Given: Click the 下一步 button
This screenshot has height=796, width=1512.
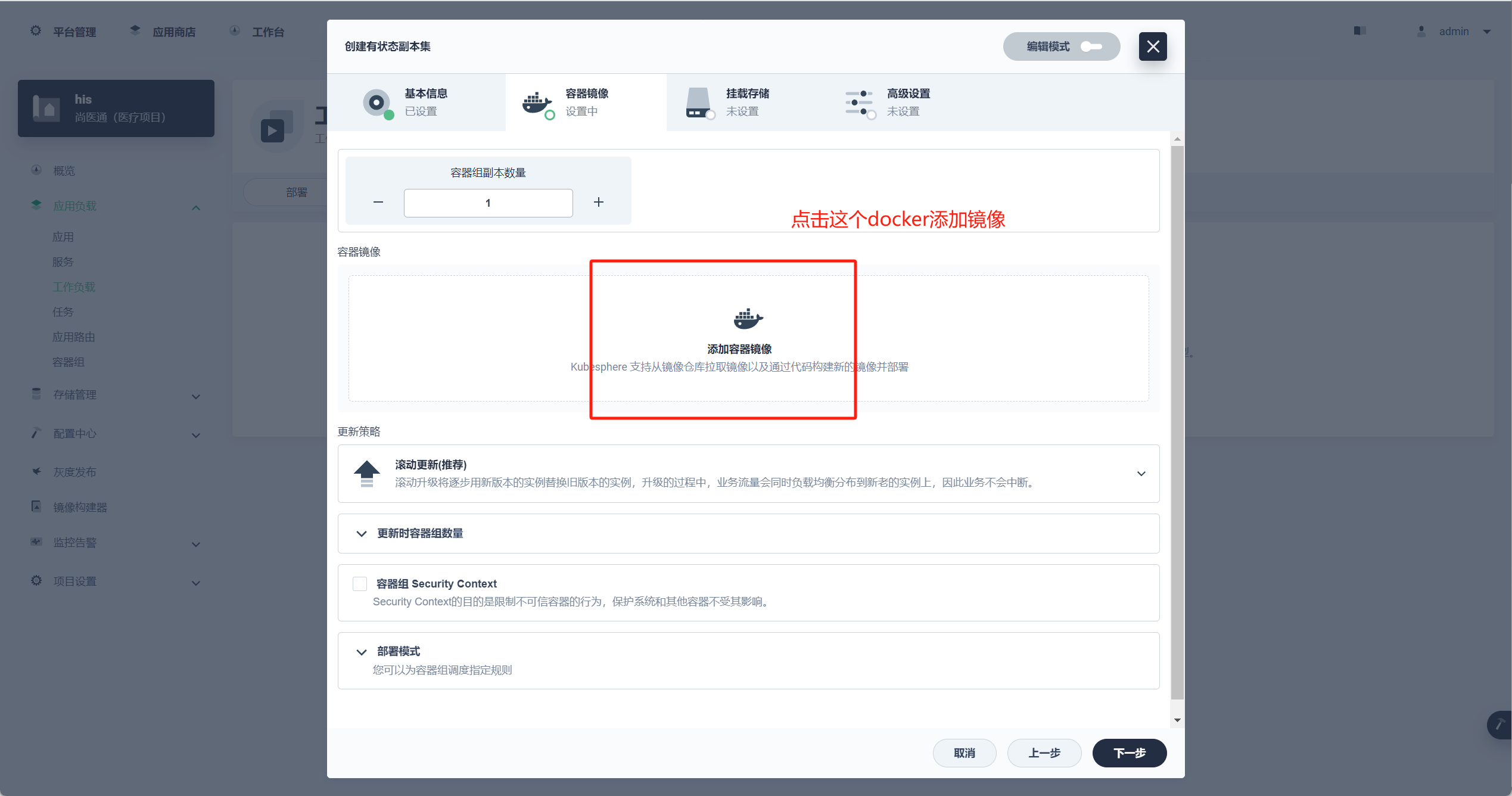Looking at the screenshot, I should click(x=1130, y=753).
